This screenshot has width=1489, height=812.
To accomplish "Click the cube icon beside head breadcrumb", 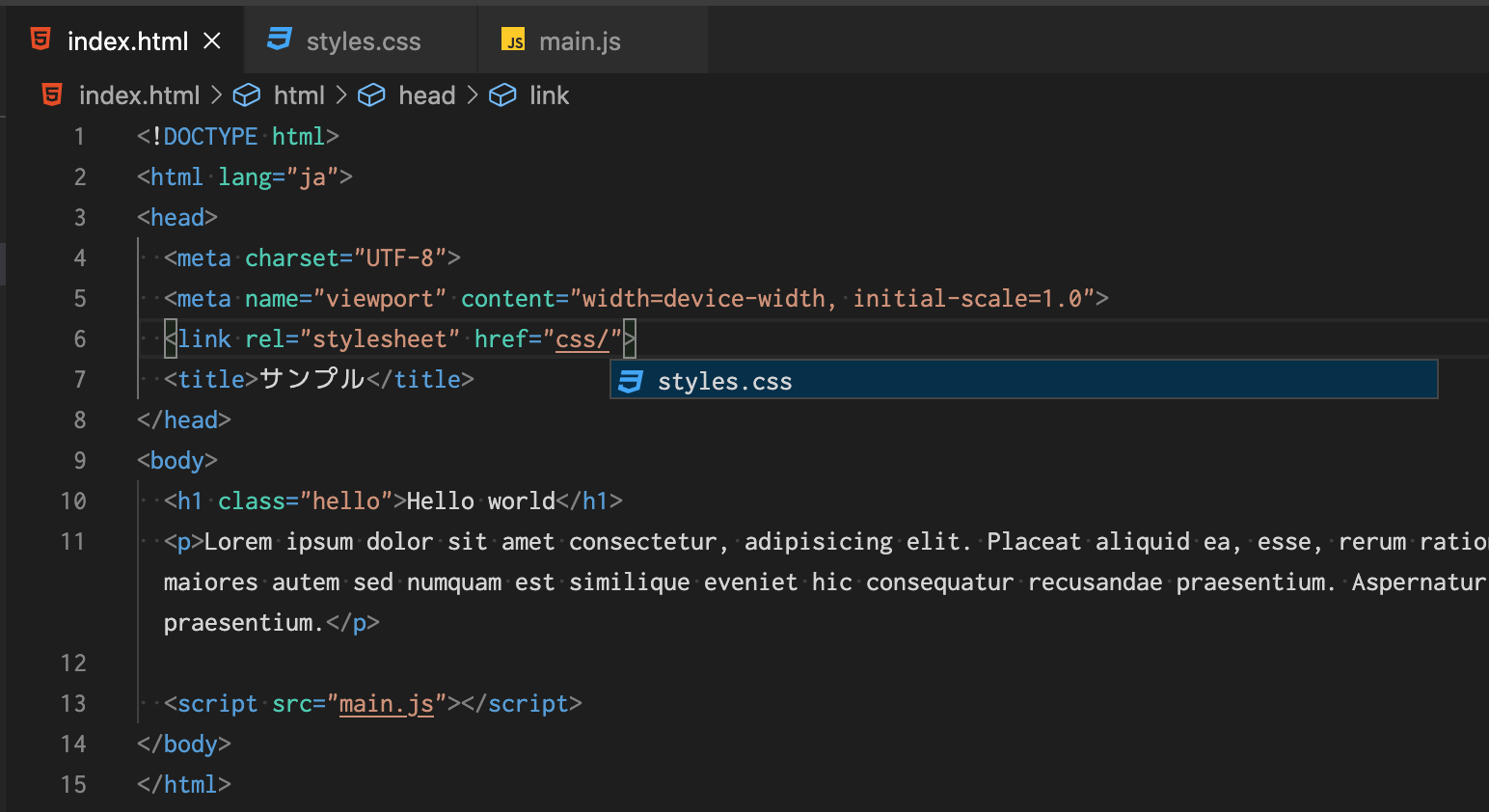I will (x=371, y=95).
